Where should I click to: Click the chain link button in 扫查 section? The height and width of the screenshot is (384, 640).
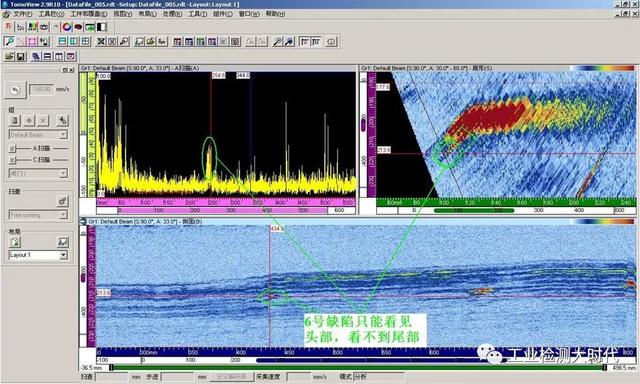pyautogui.click(x=62, y=201)
